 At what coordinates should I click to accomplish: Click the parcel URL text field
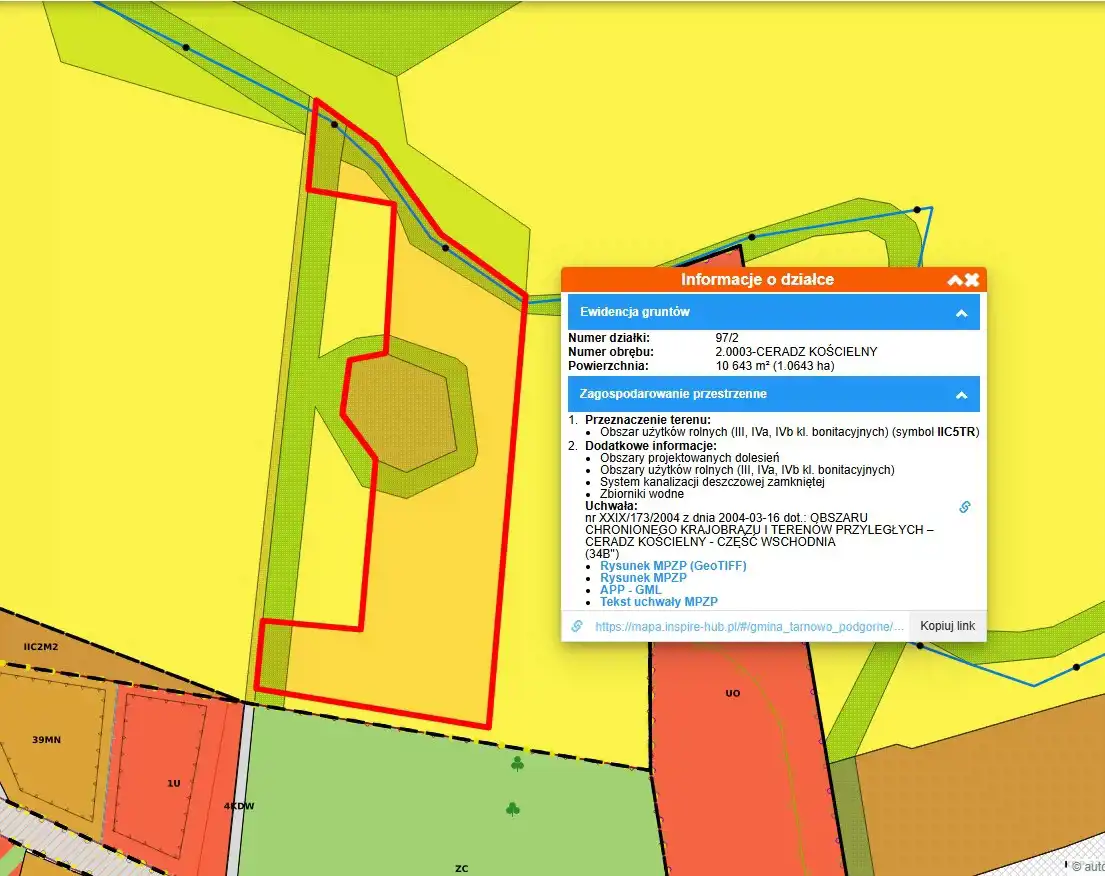(749, 626)
